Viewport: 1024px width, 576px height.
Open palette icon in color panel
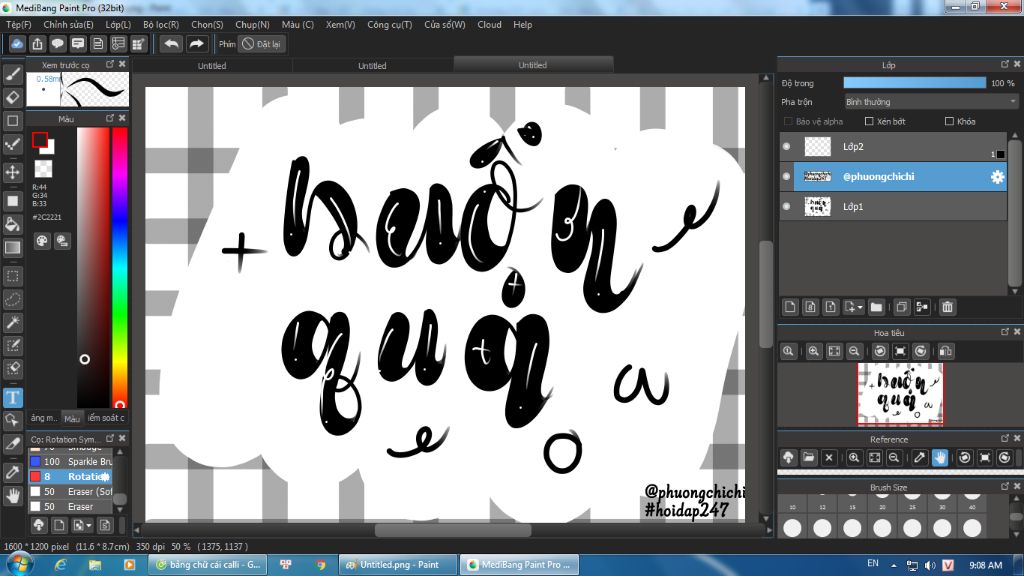coord(42,241)
